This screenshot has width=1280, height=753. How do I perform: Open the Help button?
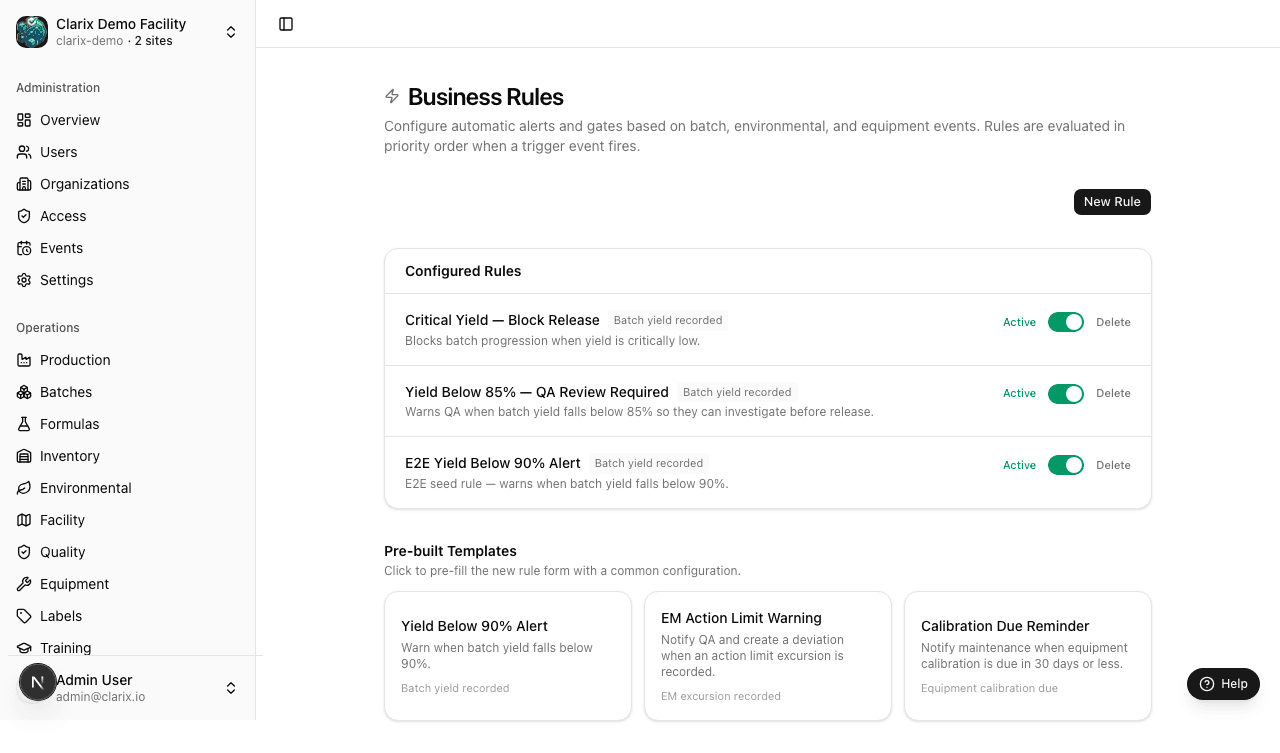(x=1223, y=684)
